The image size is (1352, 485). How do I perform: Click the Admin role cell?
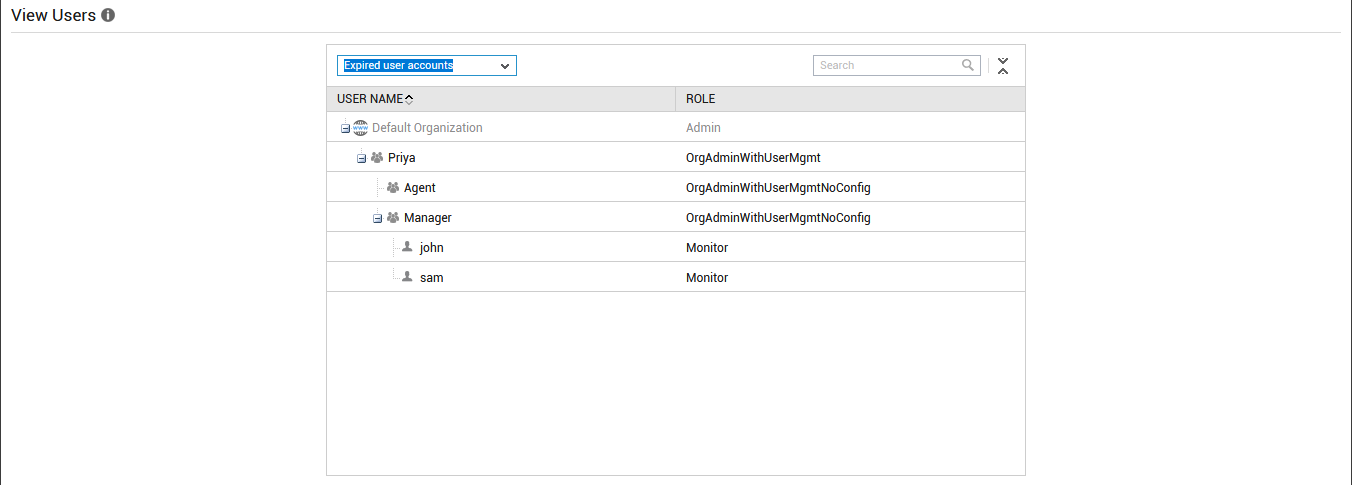click(x=703, y=128)
